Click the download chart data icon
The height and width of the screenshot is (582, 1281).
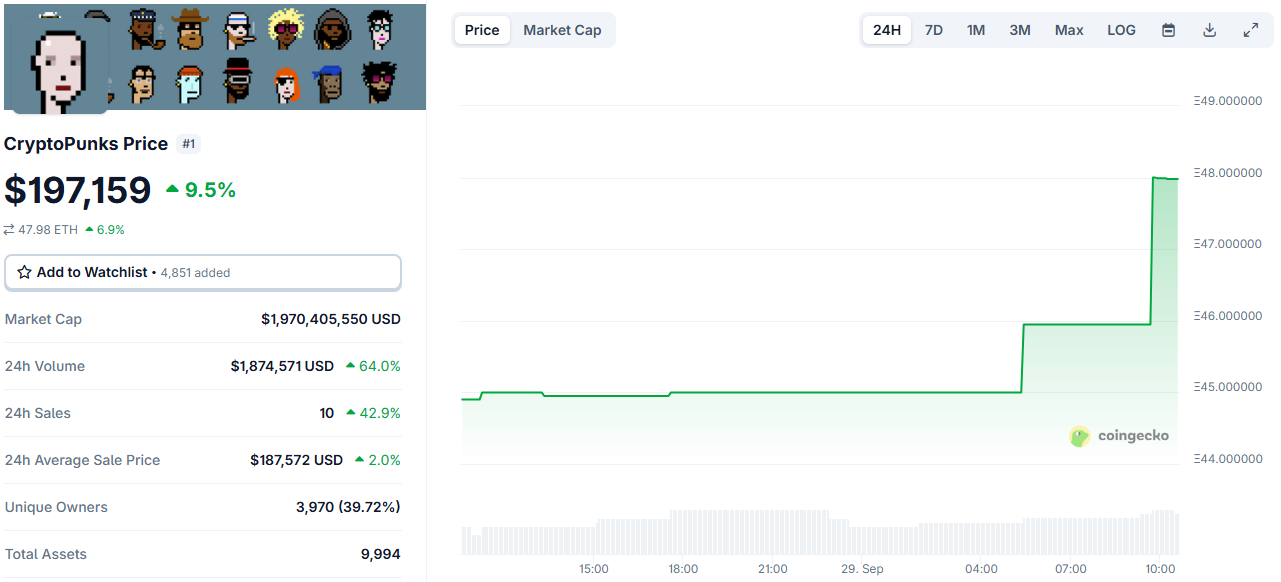click(x=1209, y=30)
